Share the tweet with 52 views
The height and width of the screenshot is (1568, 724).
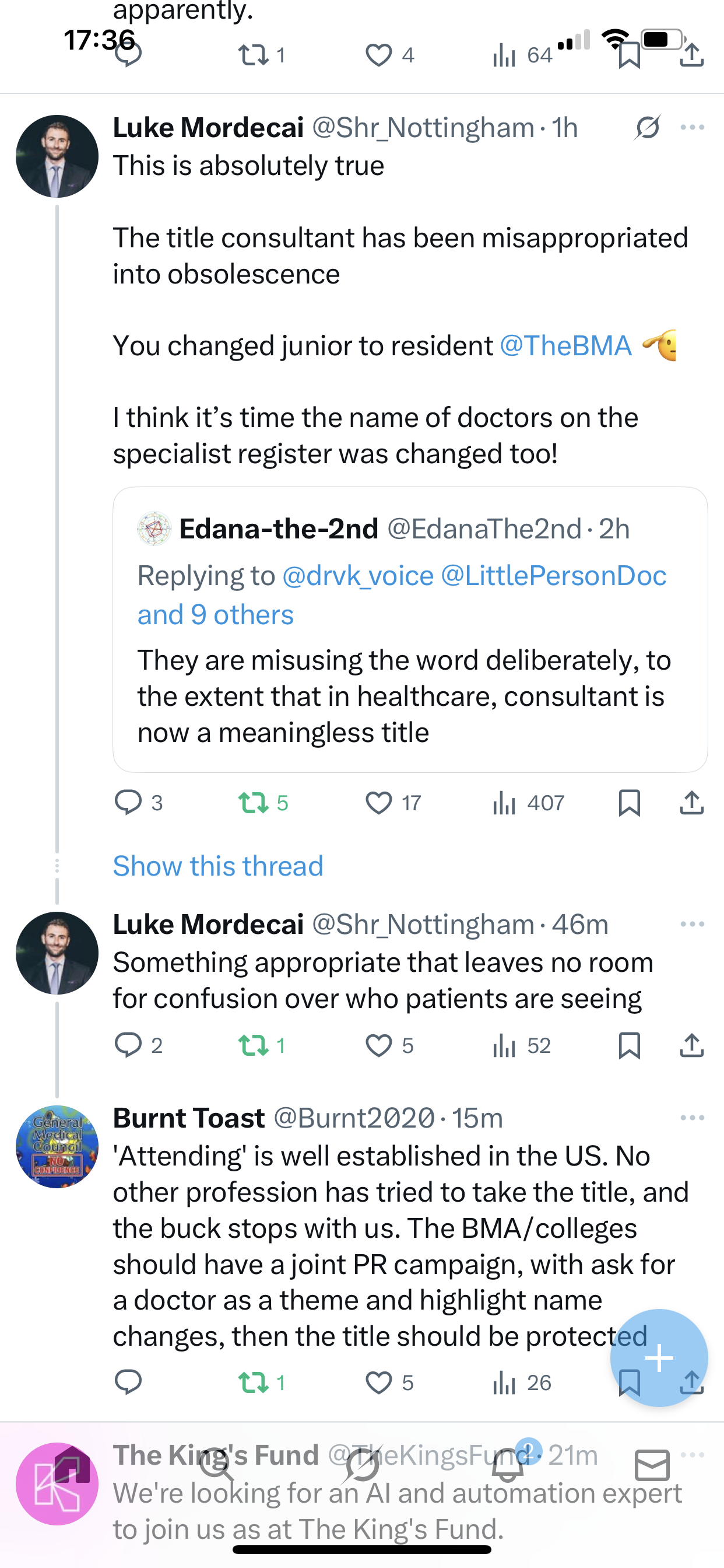pos(692,1046)
